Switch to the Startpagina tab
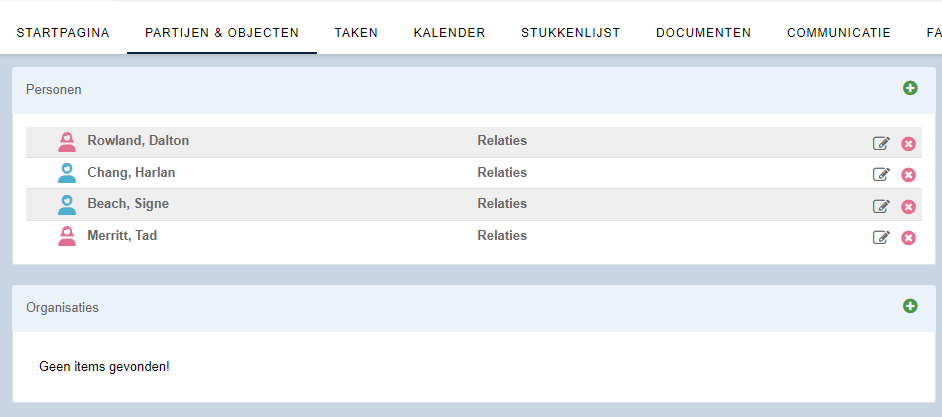Image resolution: width=942 pixels, height=417 pixels. click(63, 33)
